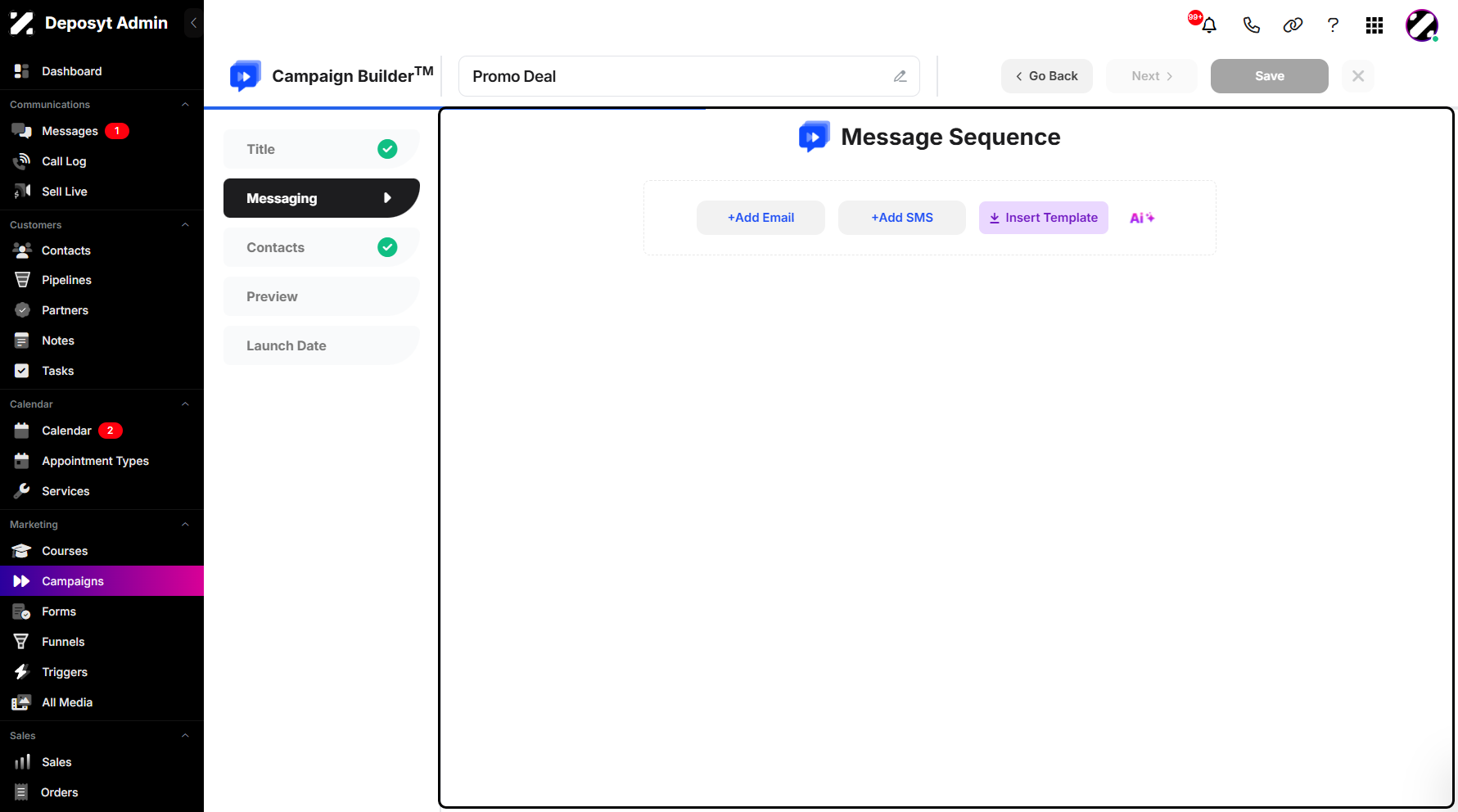The height and width of the screenshot is (812, 1458).
Task: Click +Add SMS button
Action: tap(902, 218)
